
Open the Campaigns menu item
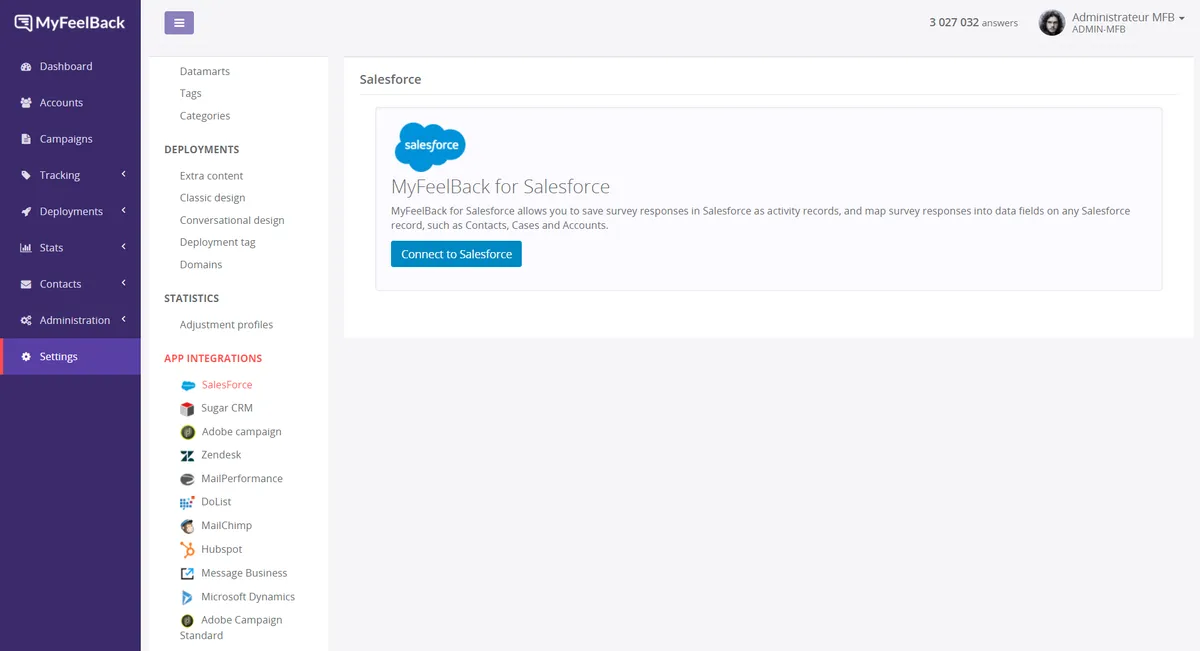click(x=70, y=139)
